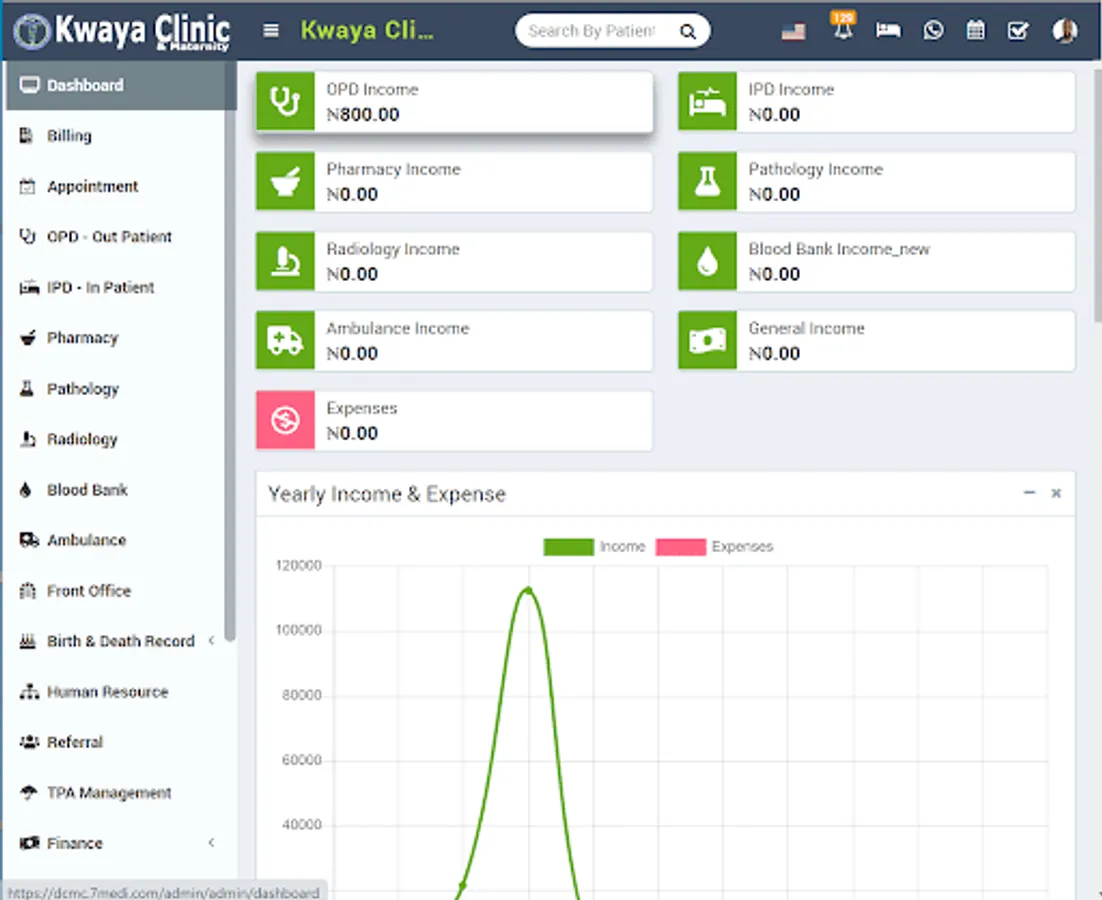Open the WhatsApp chat icon
The width and height of the screenshot is (1102, 900).
(x=933, y=30)
